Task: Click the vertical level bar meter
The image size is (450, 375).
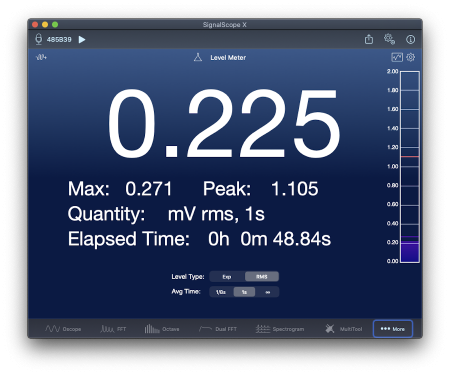Action: tap(410, 167)
